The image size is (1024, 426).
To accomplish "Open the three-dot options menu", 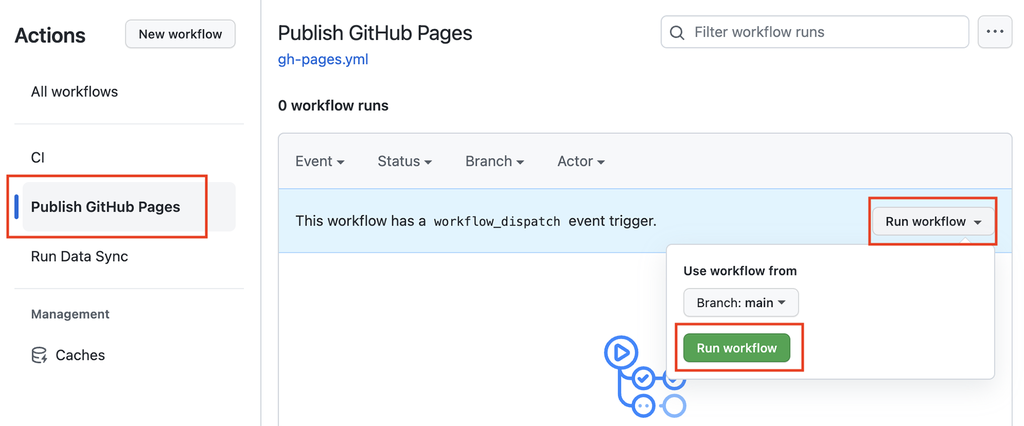I will coord(994,32).
